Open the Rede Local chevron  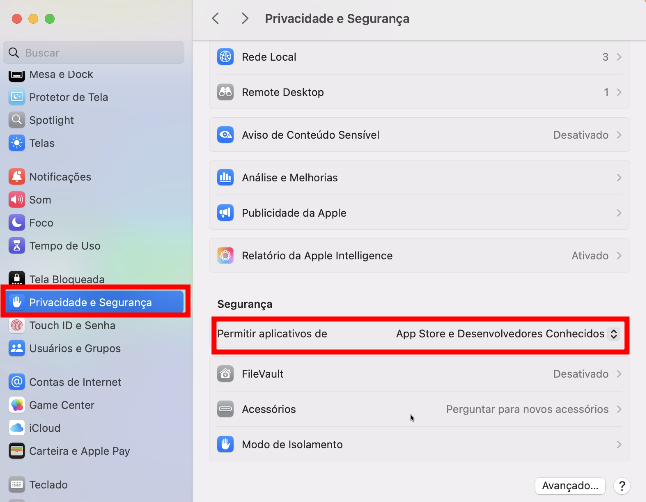619,57
